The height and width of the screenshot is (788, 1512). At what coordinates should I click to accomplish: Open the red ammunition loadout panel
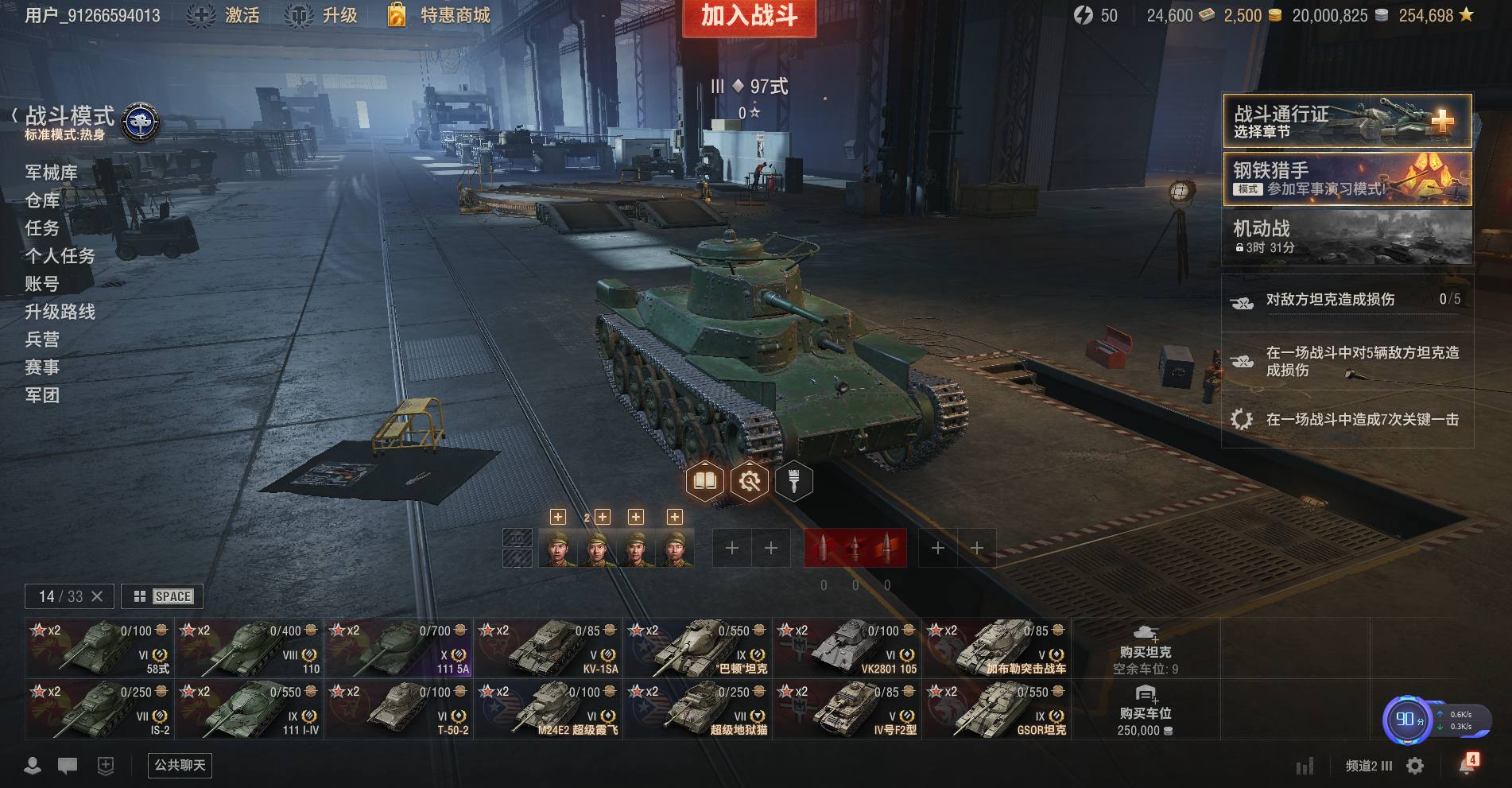pos(855,548)
